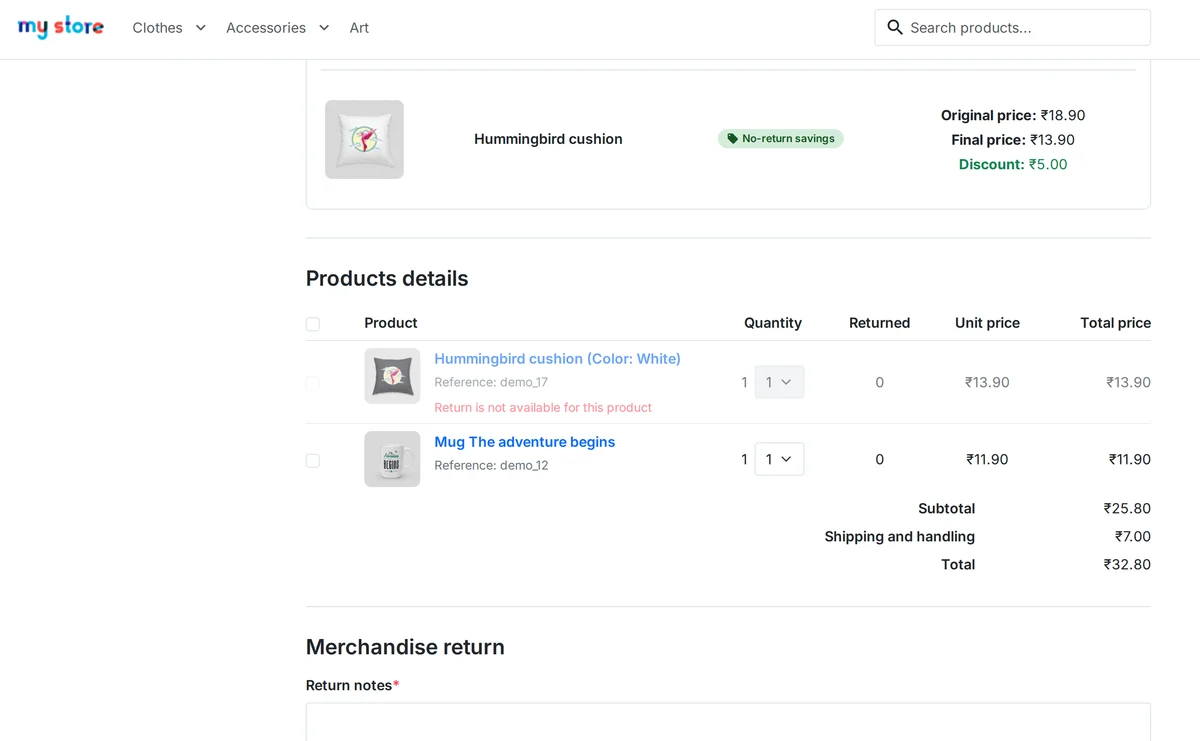This screenshot has height=741, width=1200.
Task: Click inside the Return notes text area
Action: click(x=728, y=722)
